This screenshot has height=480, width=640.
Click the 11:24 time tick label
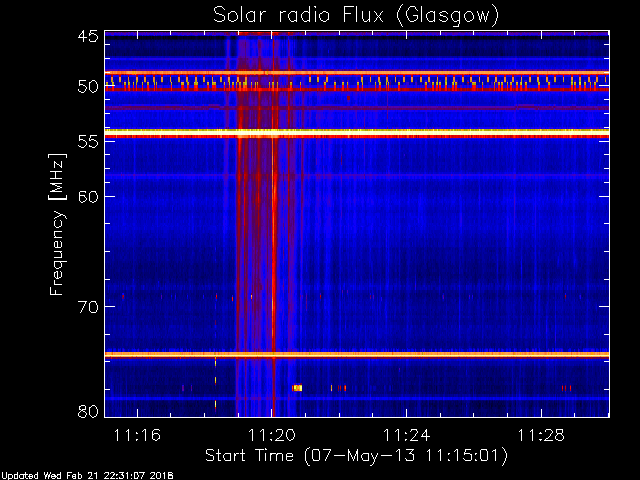click(407, 435)
